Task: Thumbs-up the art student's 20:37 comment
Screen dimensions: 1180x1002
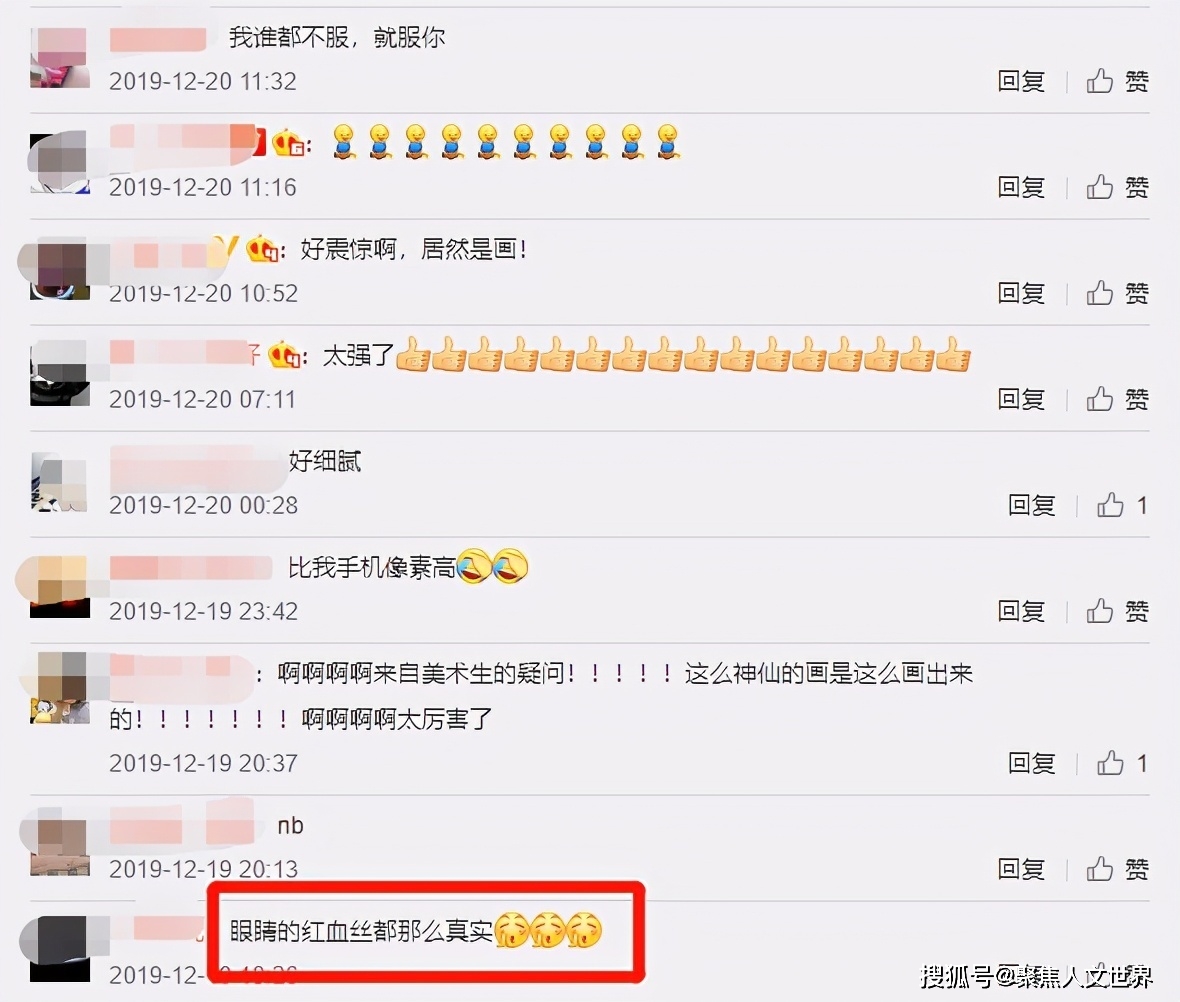Action: [x=1121, y=763]
